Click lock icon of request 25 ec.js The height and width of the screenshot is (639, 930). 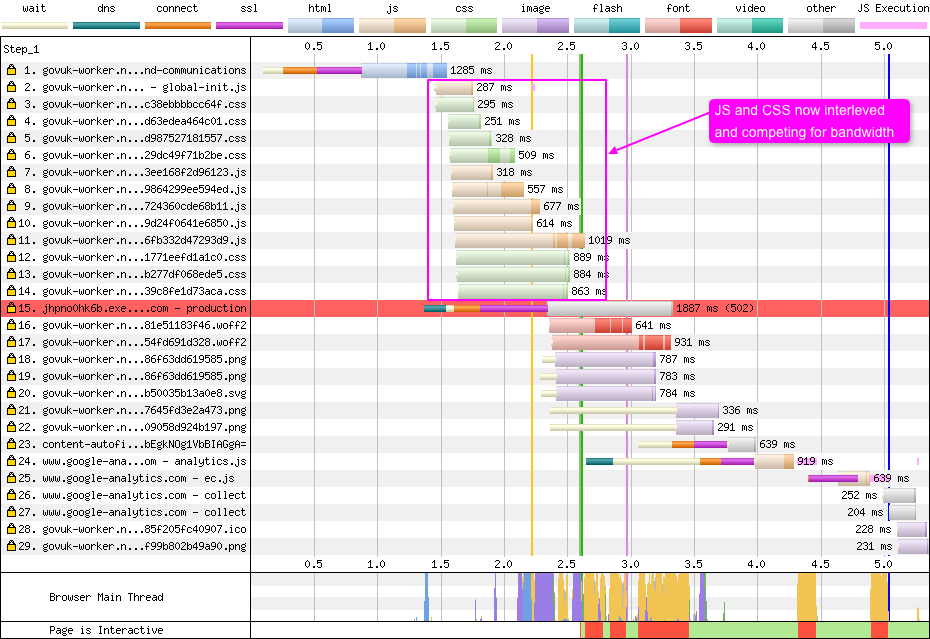click(11, 478)
